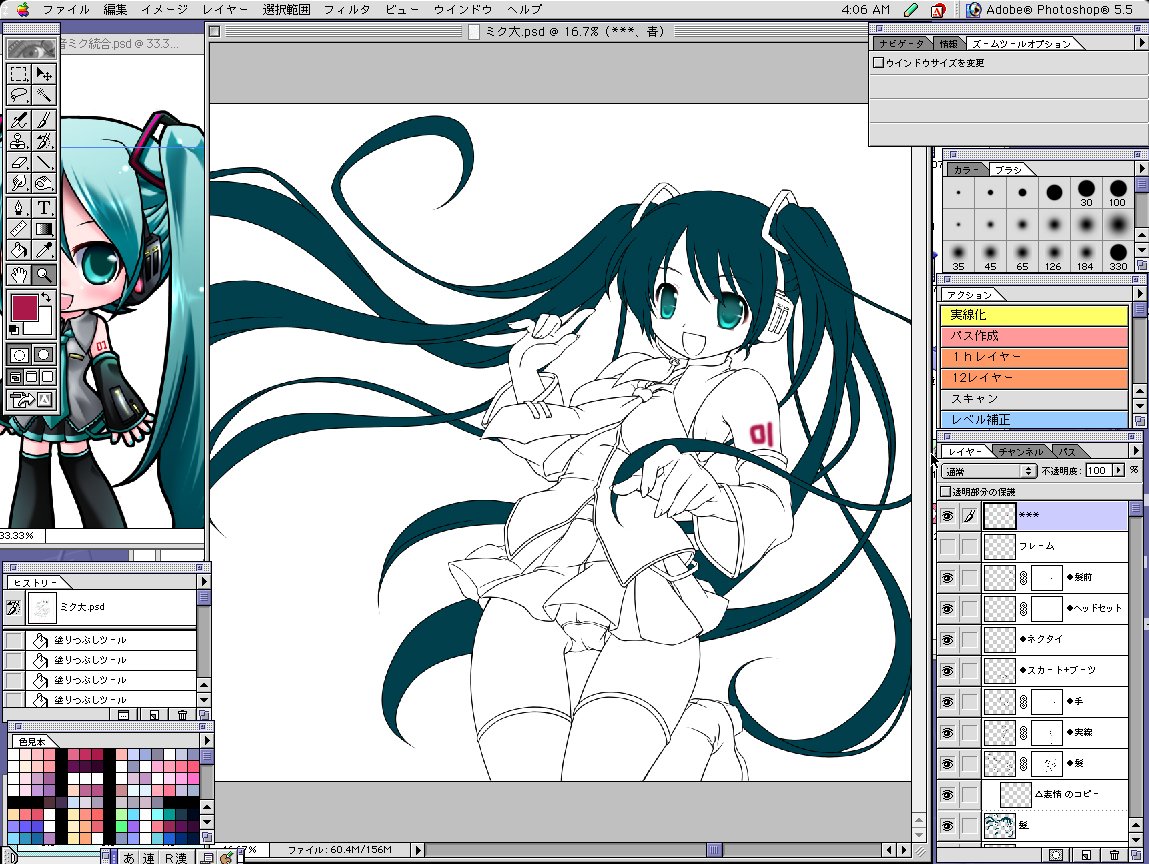Pick the Eraser tool in toolbox
Screen dimensions: 1149x864
(x=19, y=162)
